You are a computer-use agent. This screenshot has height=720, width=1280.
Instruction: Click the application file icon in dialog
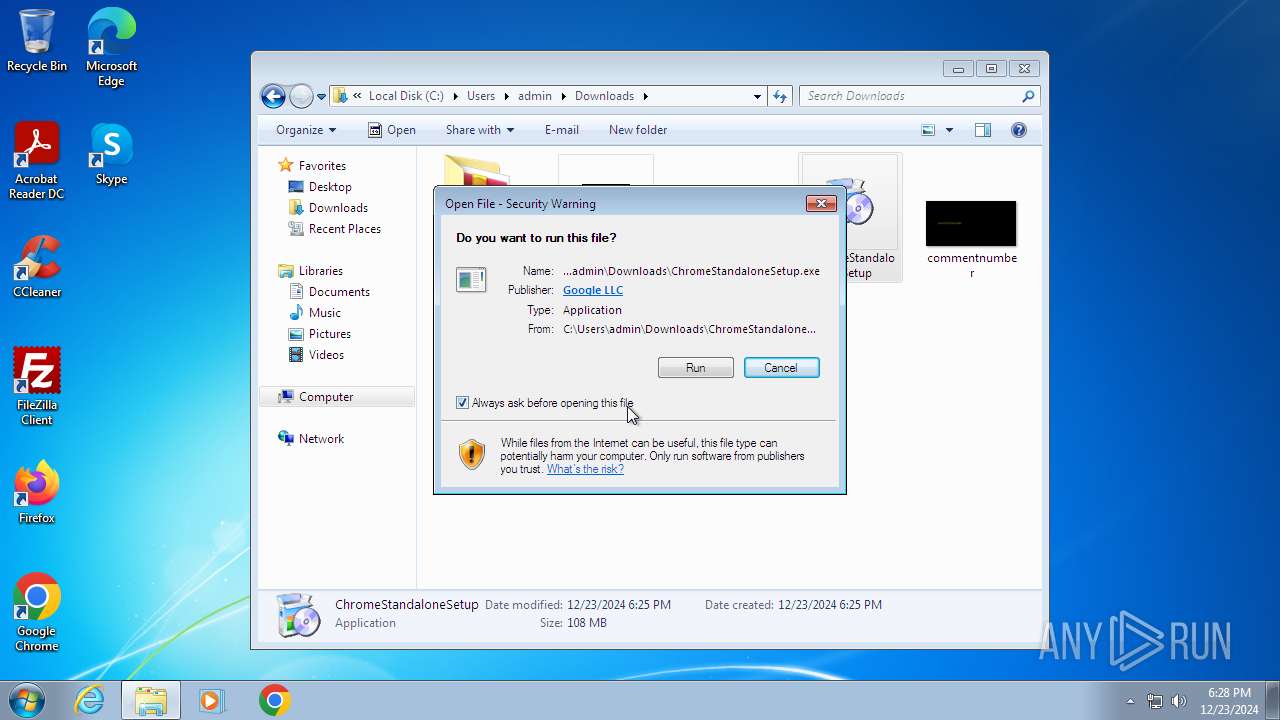[x=471, y=280]
